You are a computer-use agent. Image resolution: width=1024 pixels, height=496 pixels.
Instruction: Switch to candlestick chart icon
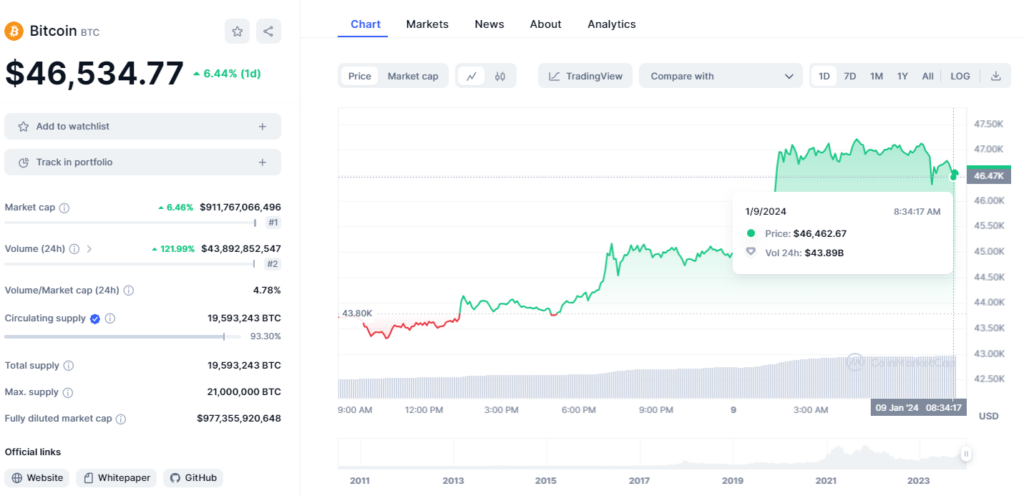point(501,76)
